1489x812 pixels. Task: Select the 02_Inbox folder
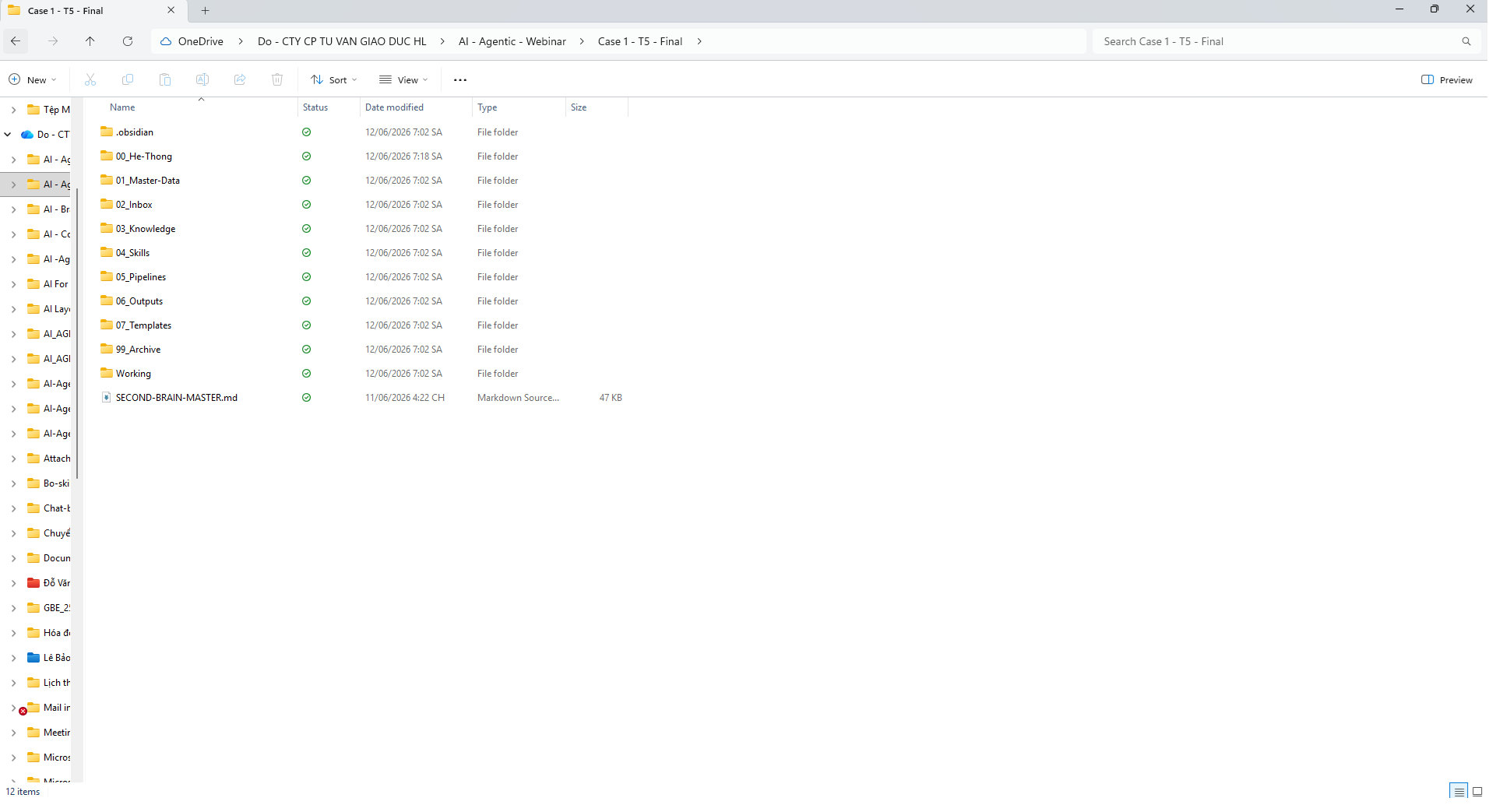(134, 204)
